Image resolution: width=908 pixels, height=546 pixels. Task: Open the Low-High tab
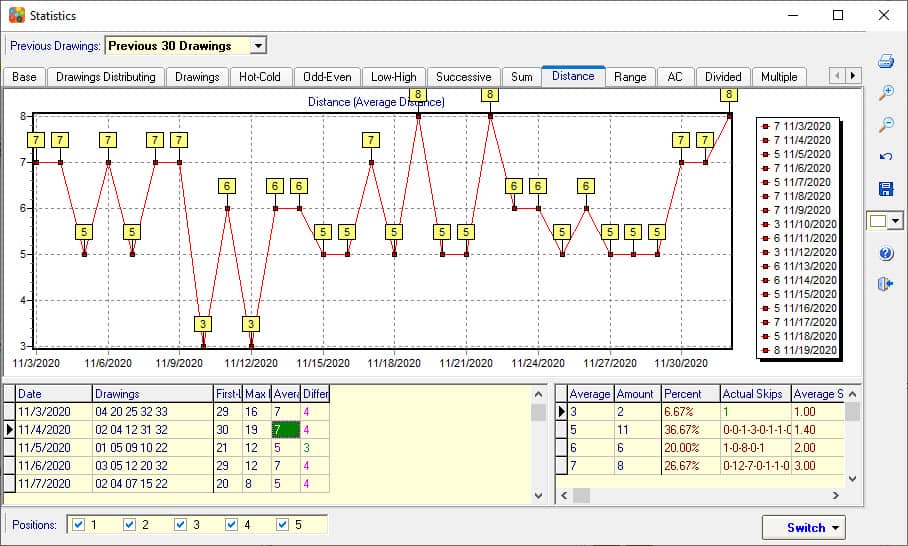(x=394, y=77)
